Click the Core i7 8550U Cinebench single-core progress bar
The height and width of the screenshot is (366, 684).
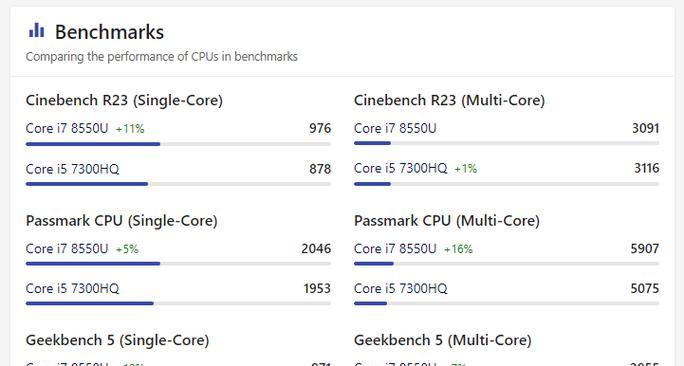point(178,144)
